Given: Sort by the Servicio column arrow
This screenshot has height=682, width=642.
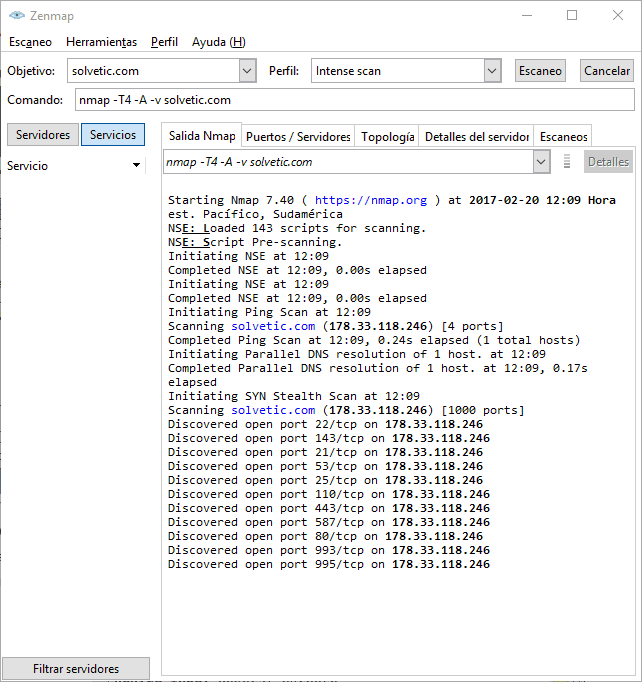Looking at the screenshot, I should pos(136,165).
